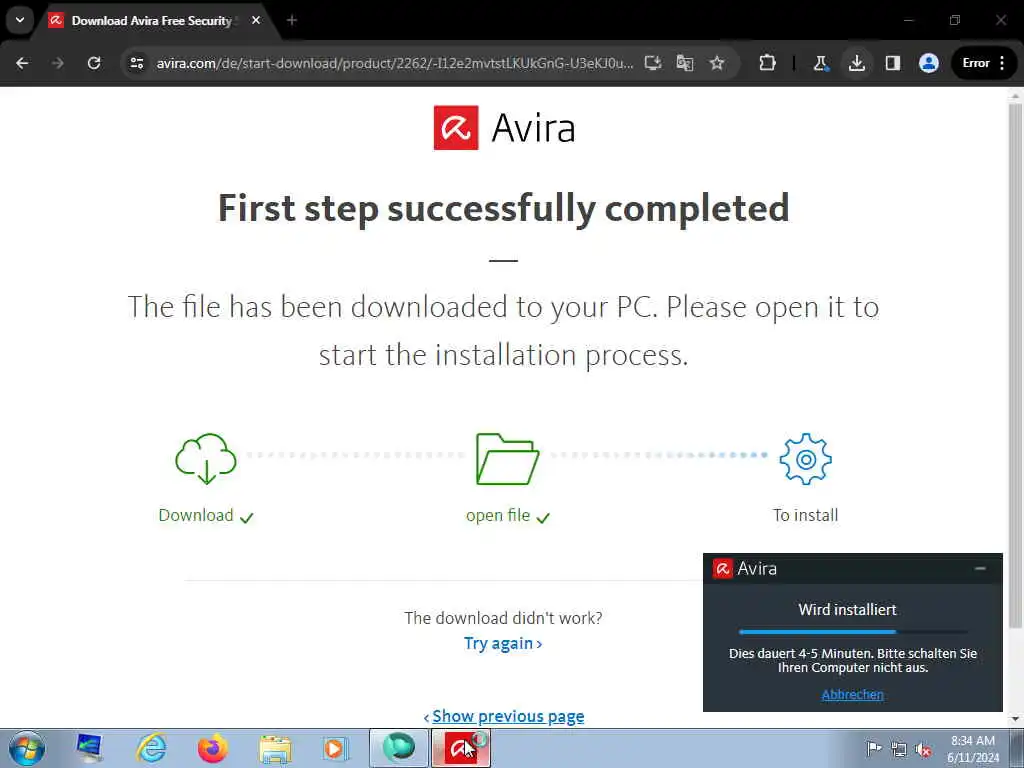
Task: Open the Error menu button in Chrome
Action: pyautogui.click(x=985, y=63)
